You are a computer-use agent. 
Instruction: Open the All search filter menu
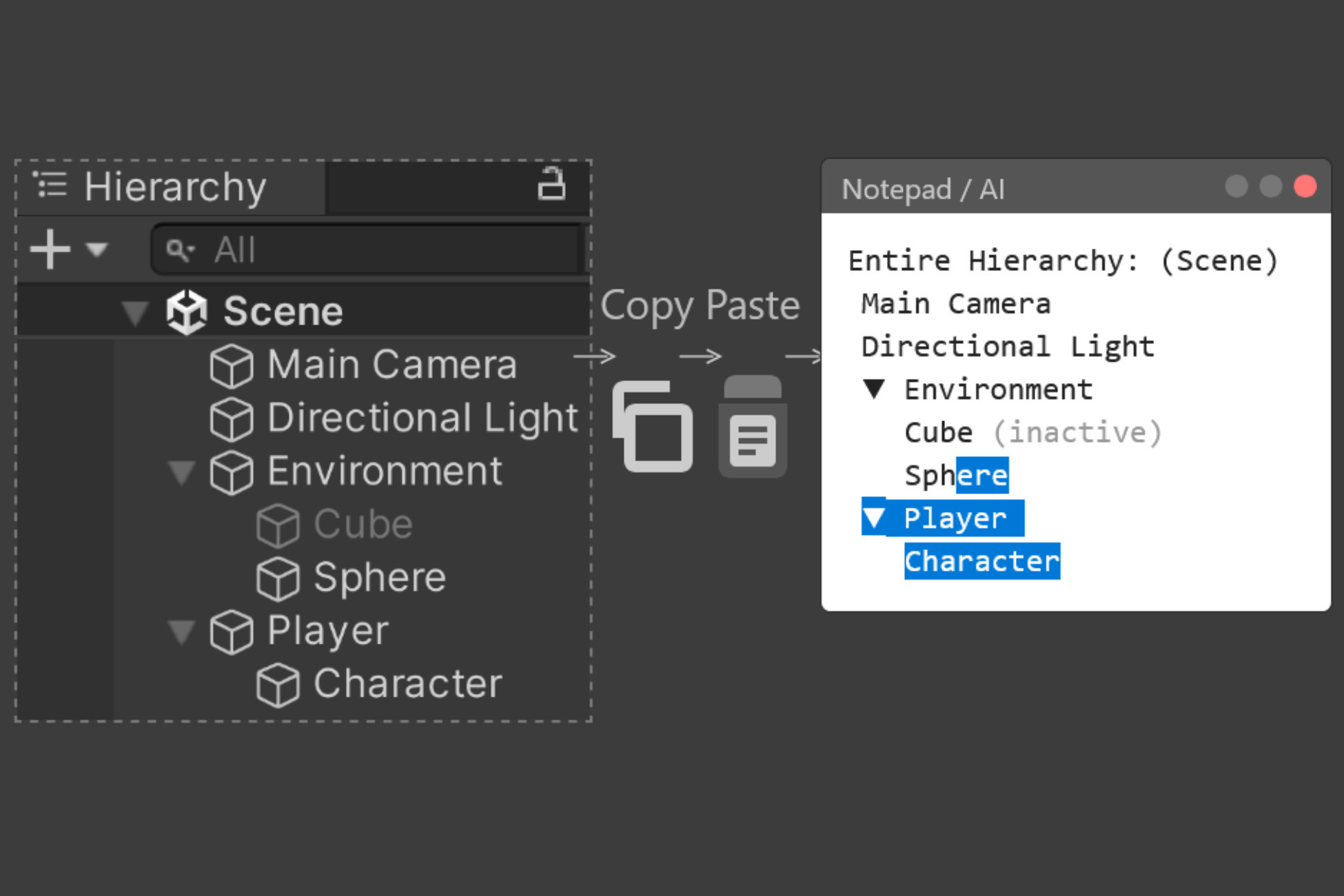(x=181, y=250)
